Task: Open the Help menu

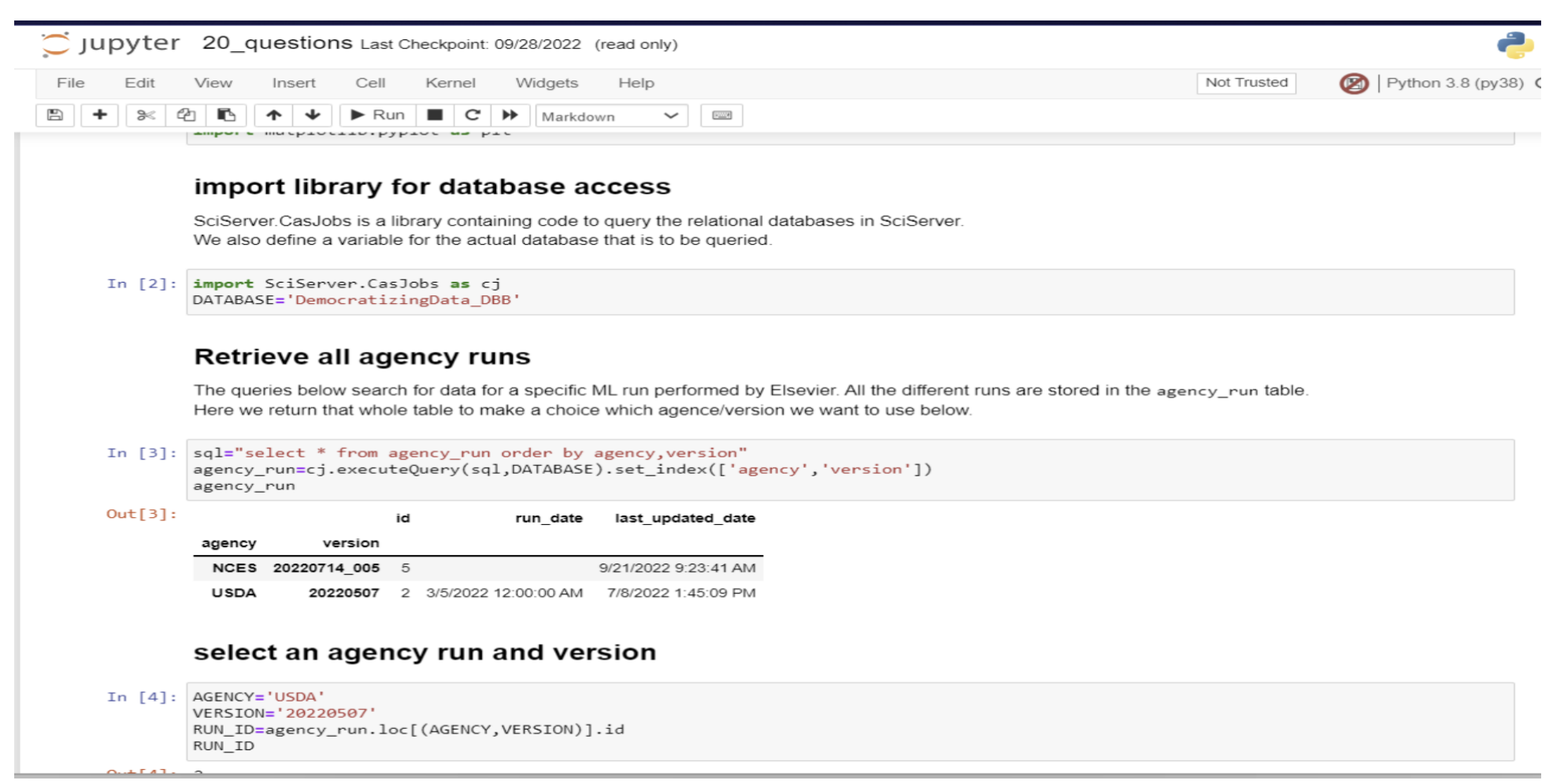Action: pos(636,83)
